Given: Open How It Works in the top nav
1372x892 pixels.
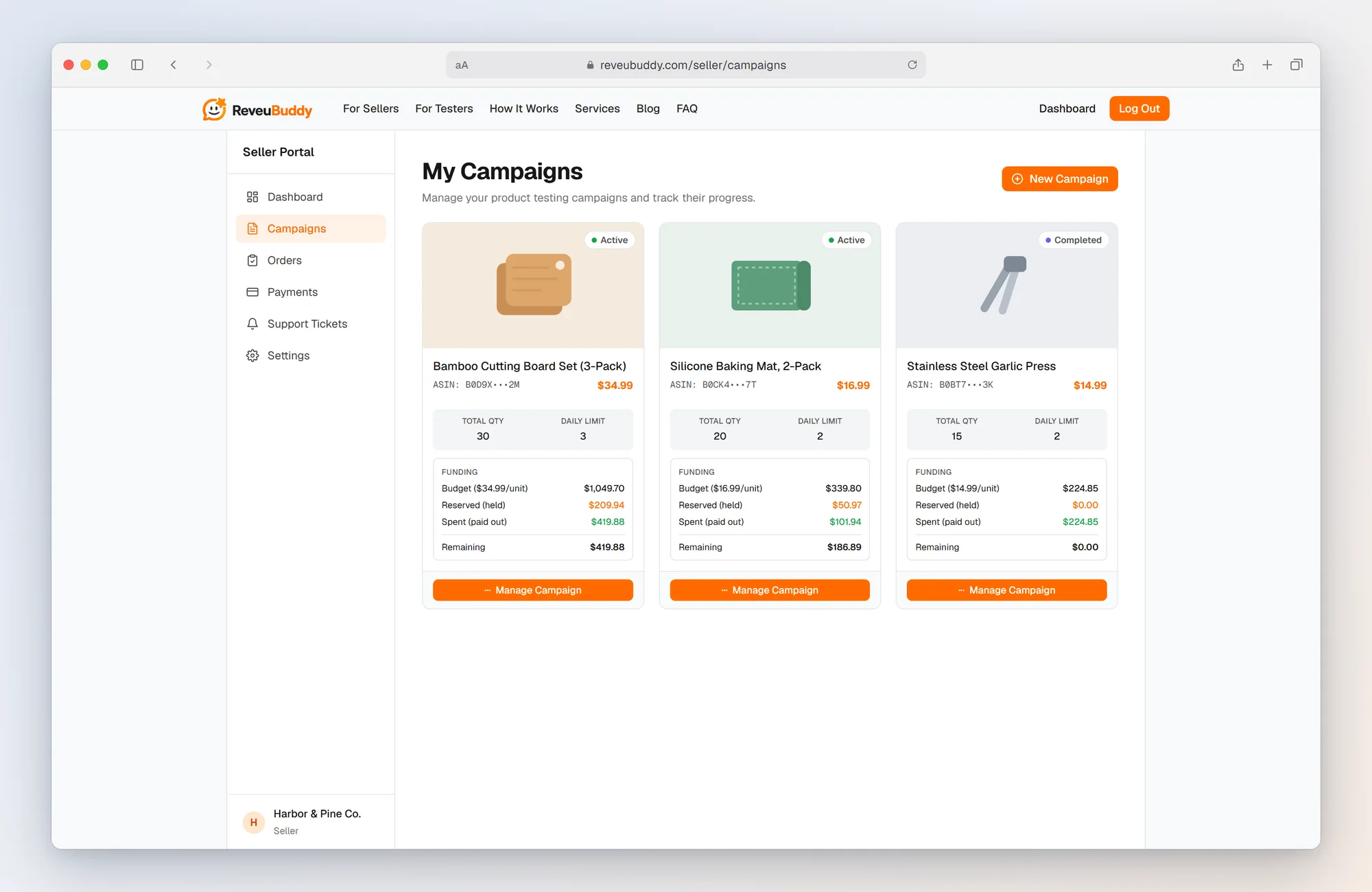Looking at the screenshot, I should [524, 108].
